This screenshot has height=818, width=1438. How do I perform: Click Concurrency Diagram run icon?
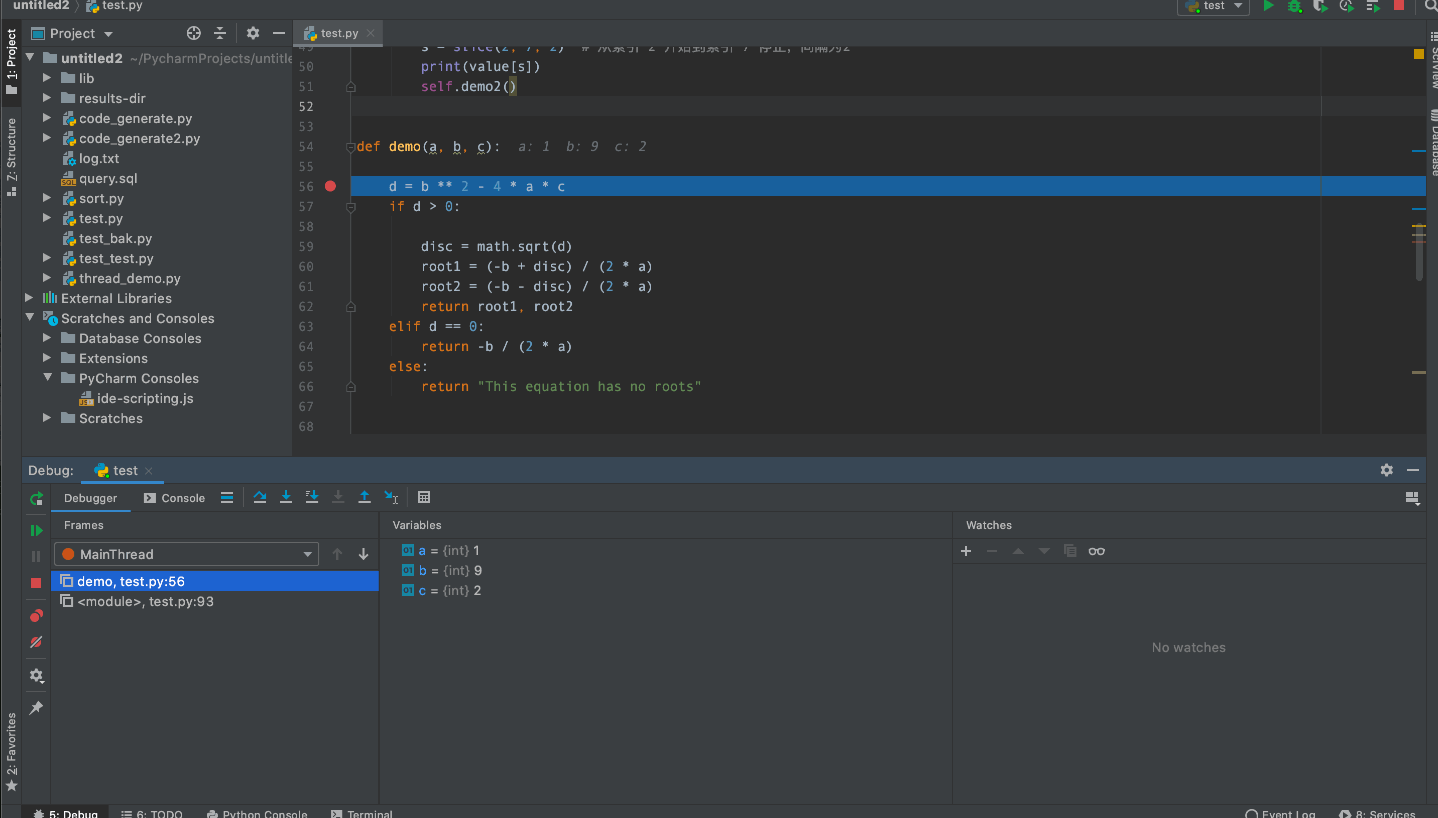[1373, 6]
